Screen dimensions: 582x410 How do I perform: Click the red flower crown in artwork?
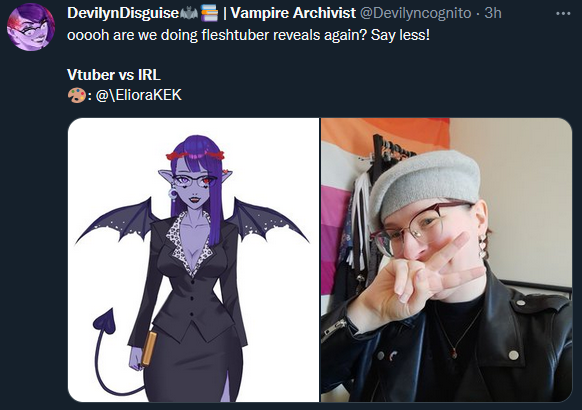(195, 154)
